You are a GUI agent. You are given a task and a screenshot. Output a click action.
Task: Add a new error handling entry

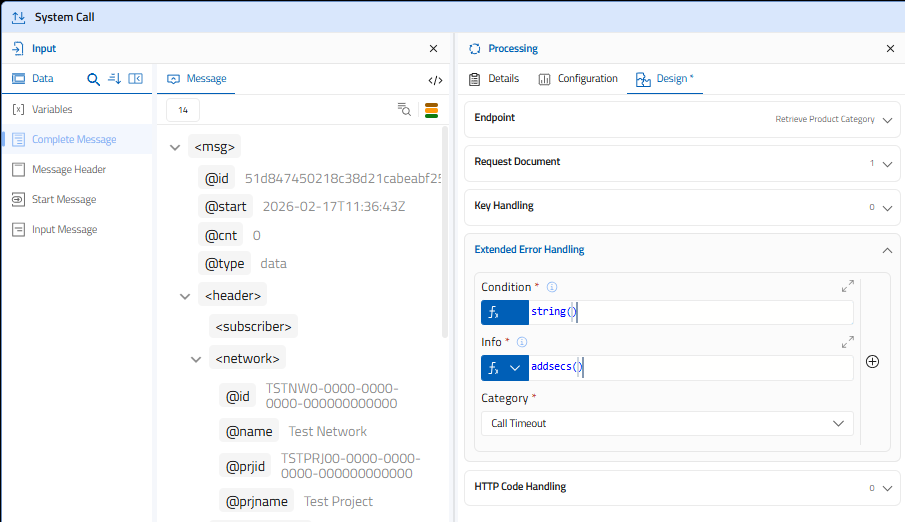tap(872, 362)
